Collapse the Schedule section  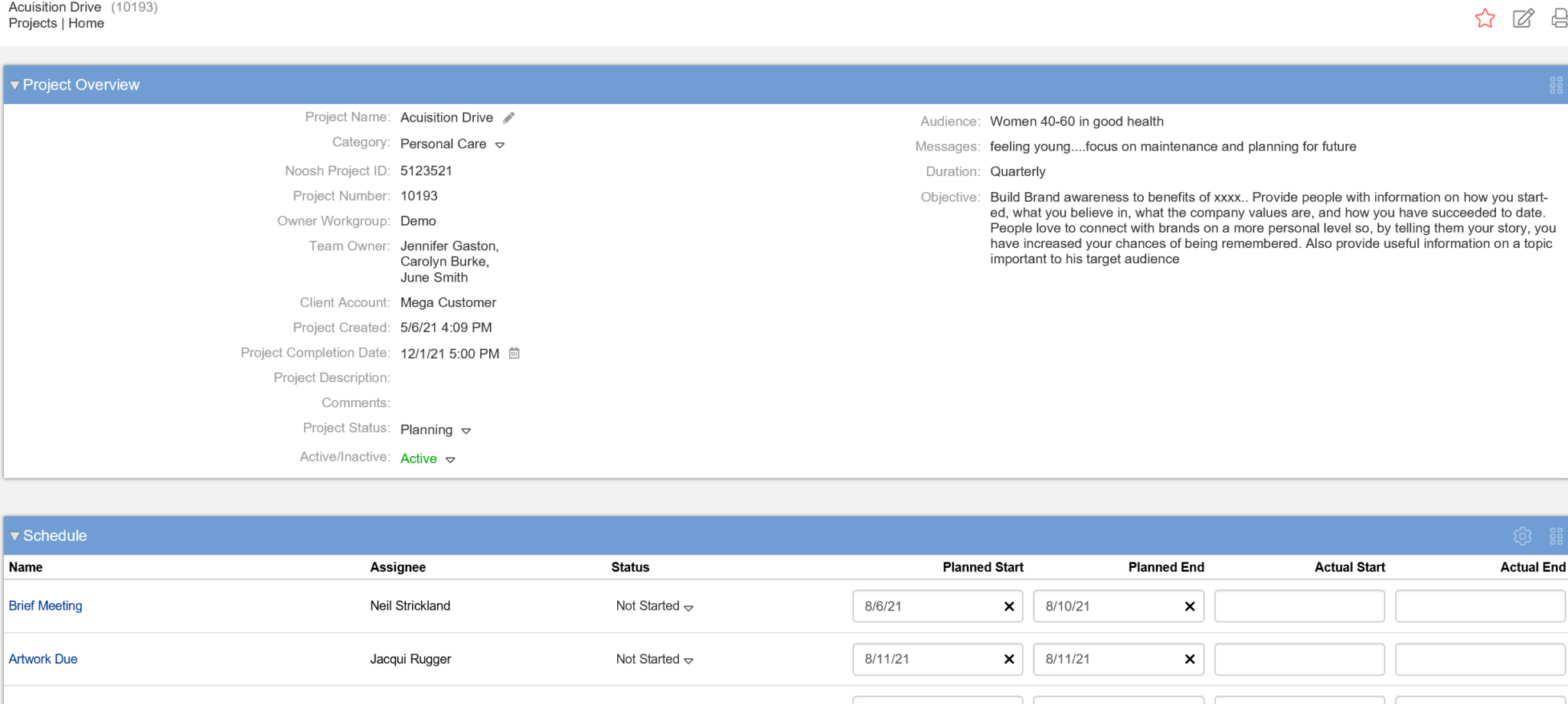click(15, 536)
